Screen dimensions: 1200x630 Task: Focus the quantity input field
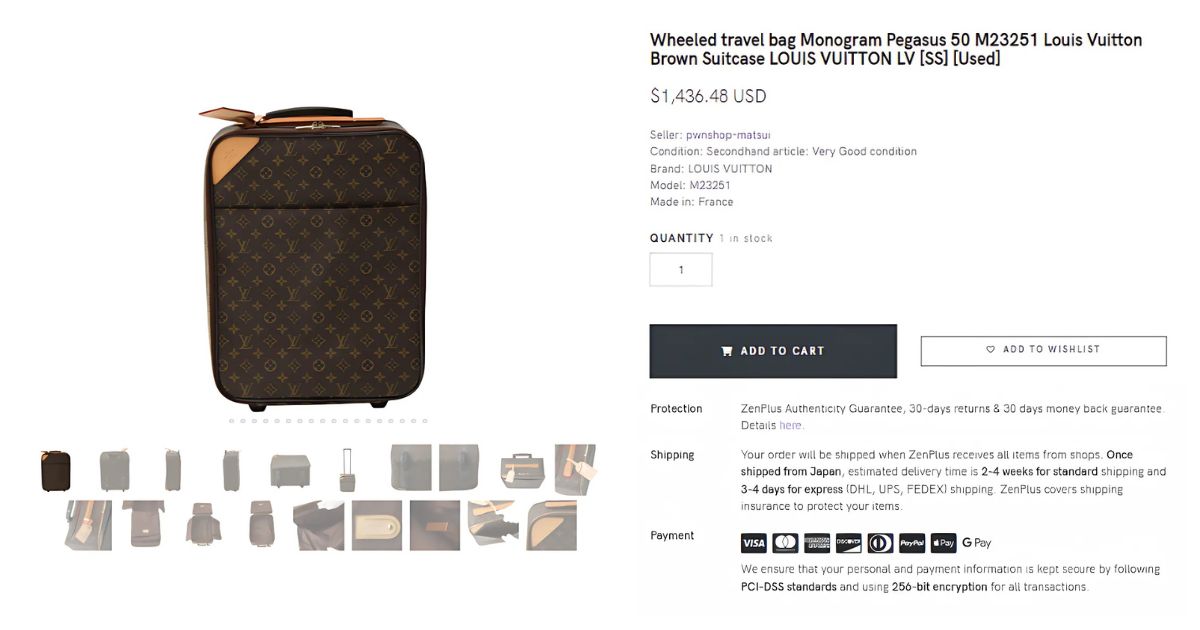[x=681, y=270]
